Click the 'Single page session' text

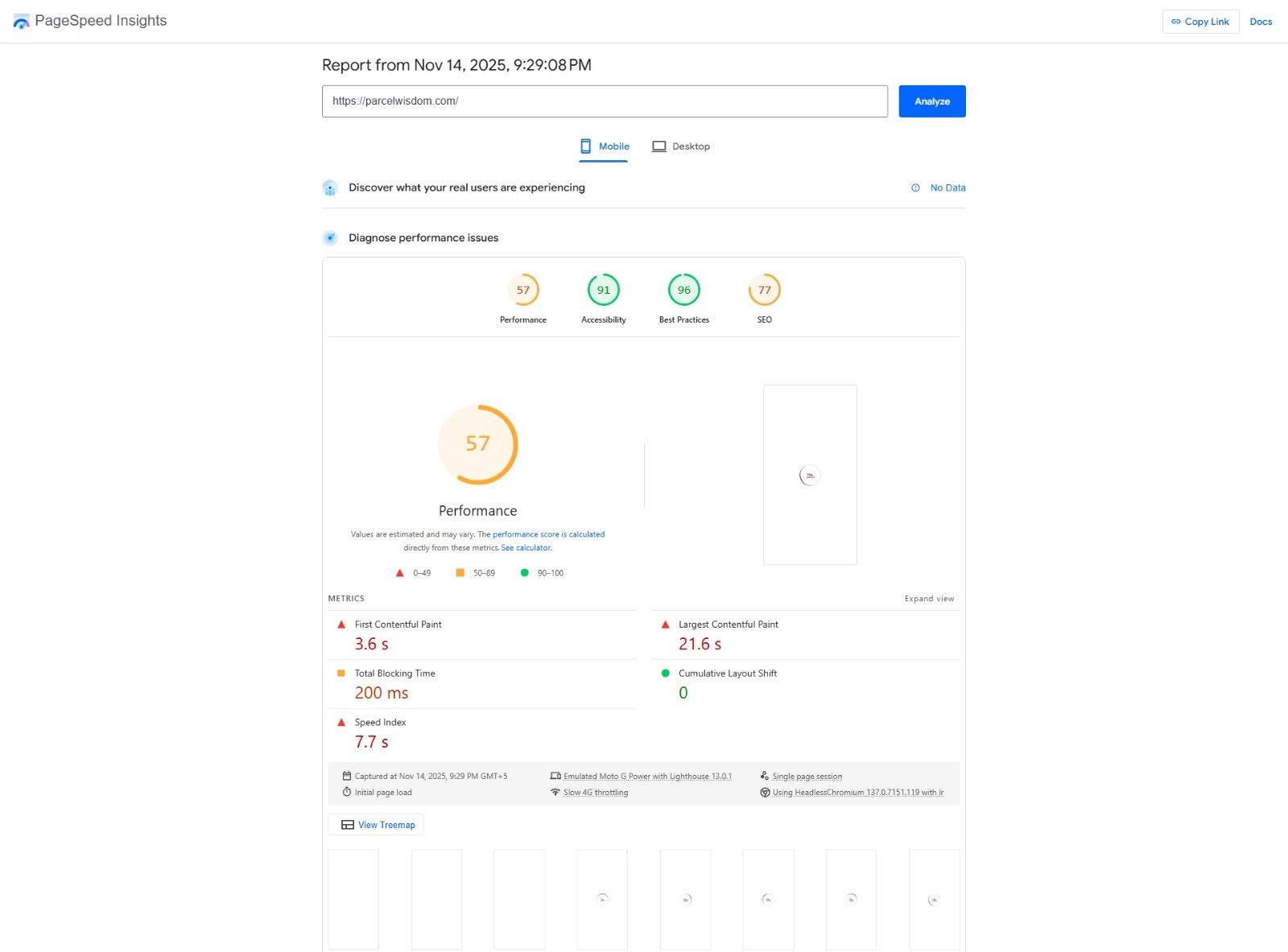[x=807, y=777]
